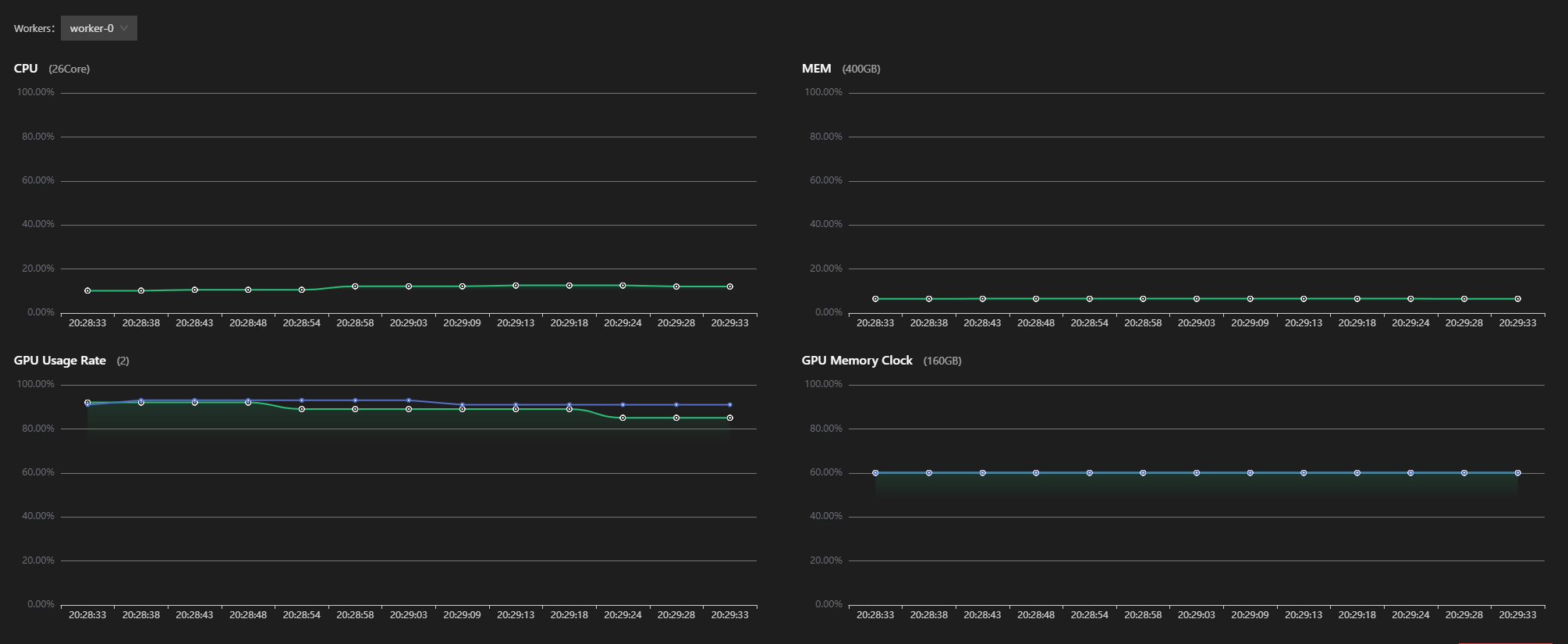Click blue GPU usage point at 20:29:03

[x=409, y=400]
